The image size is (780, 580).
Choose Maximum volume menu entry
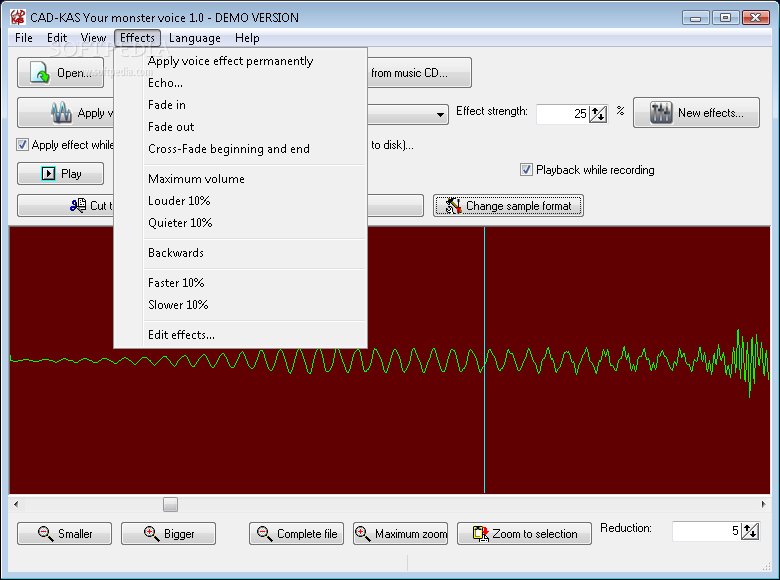pyautogui.click(x=241, y=179)
